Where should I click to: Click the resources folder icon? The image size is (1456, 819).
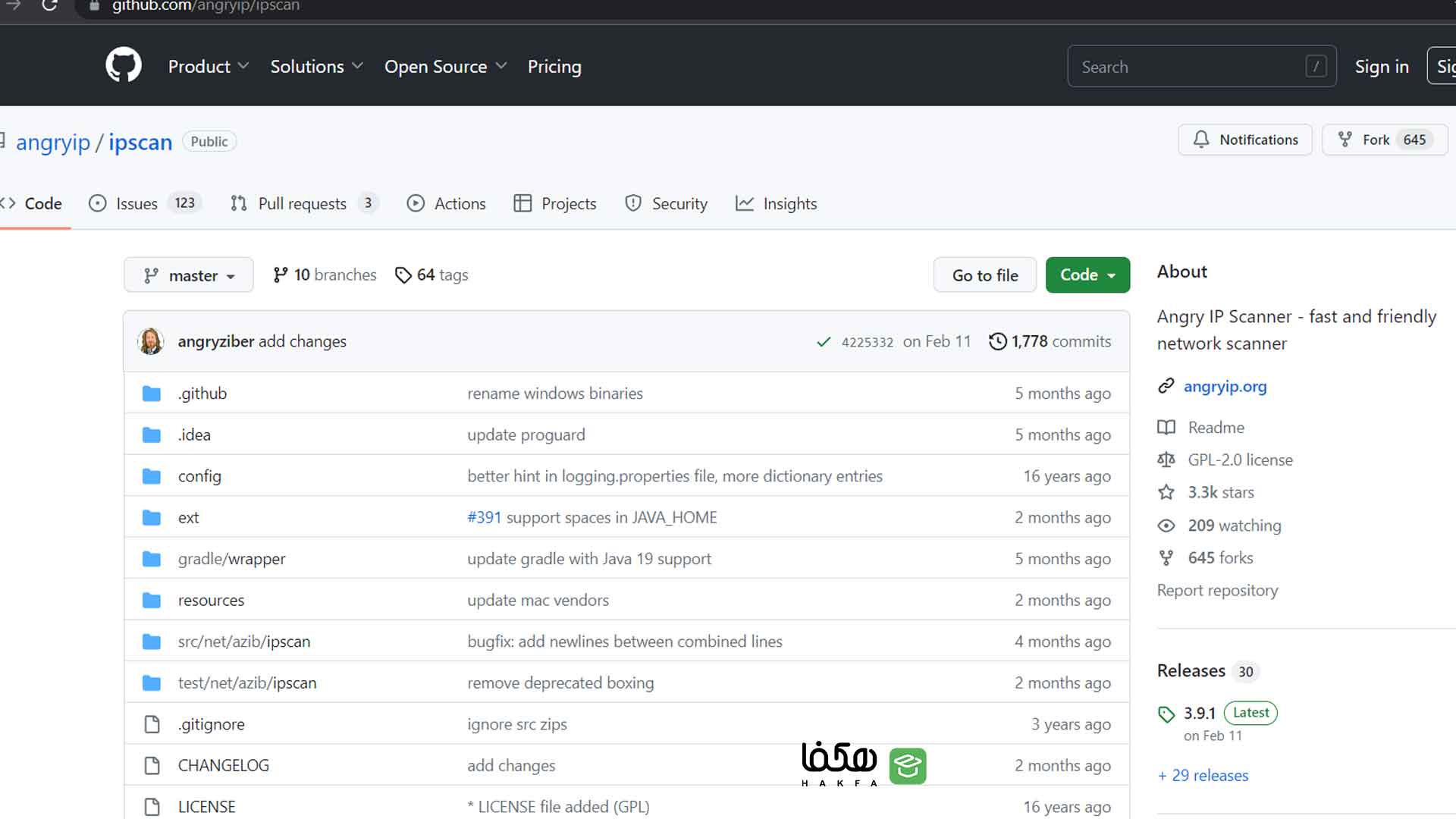point(152,600)
